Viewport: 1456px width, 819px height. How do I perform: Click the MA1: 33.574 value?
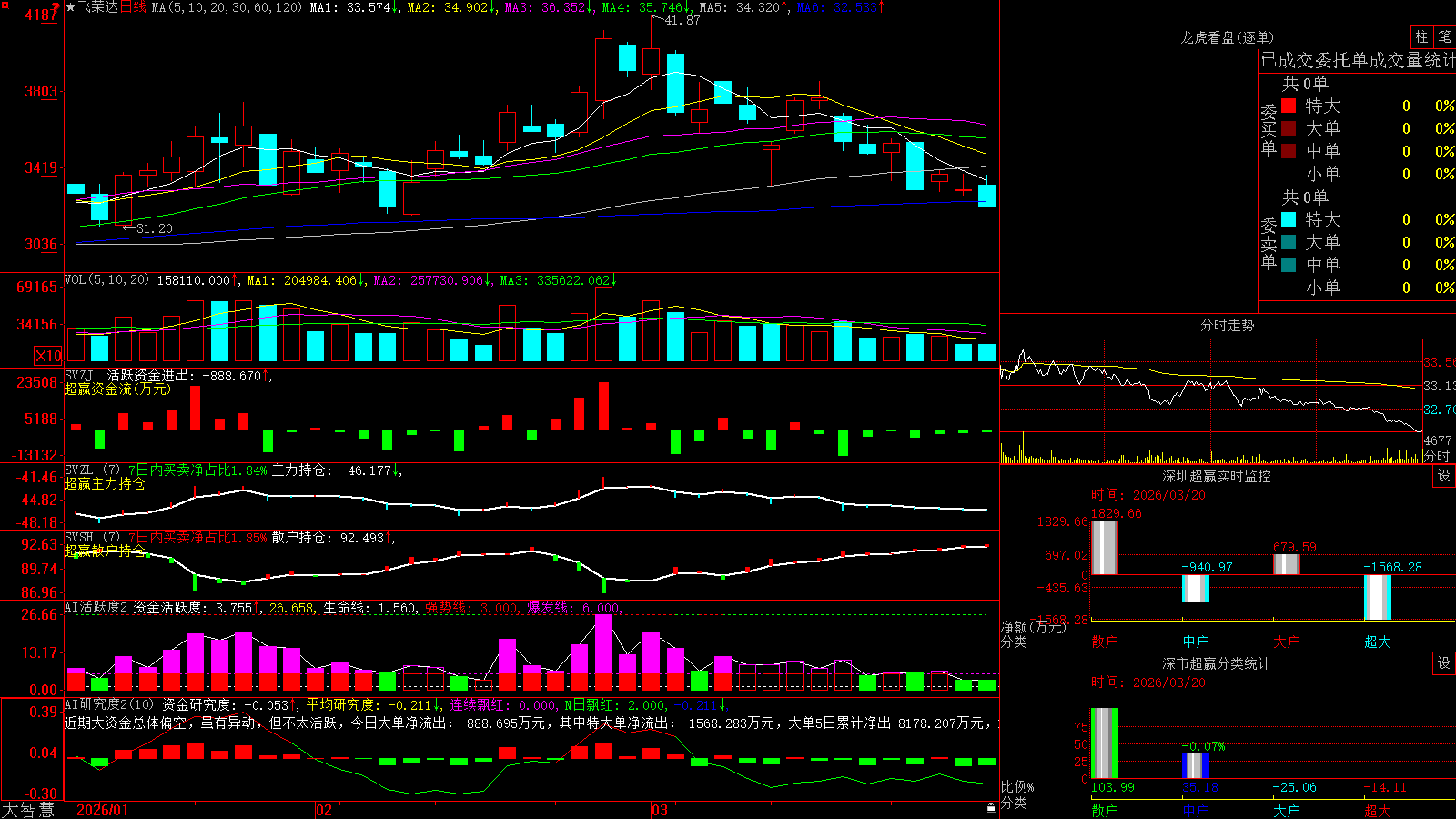point(352,7)
